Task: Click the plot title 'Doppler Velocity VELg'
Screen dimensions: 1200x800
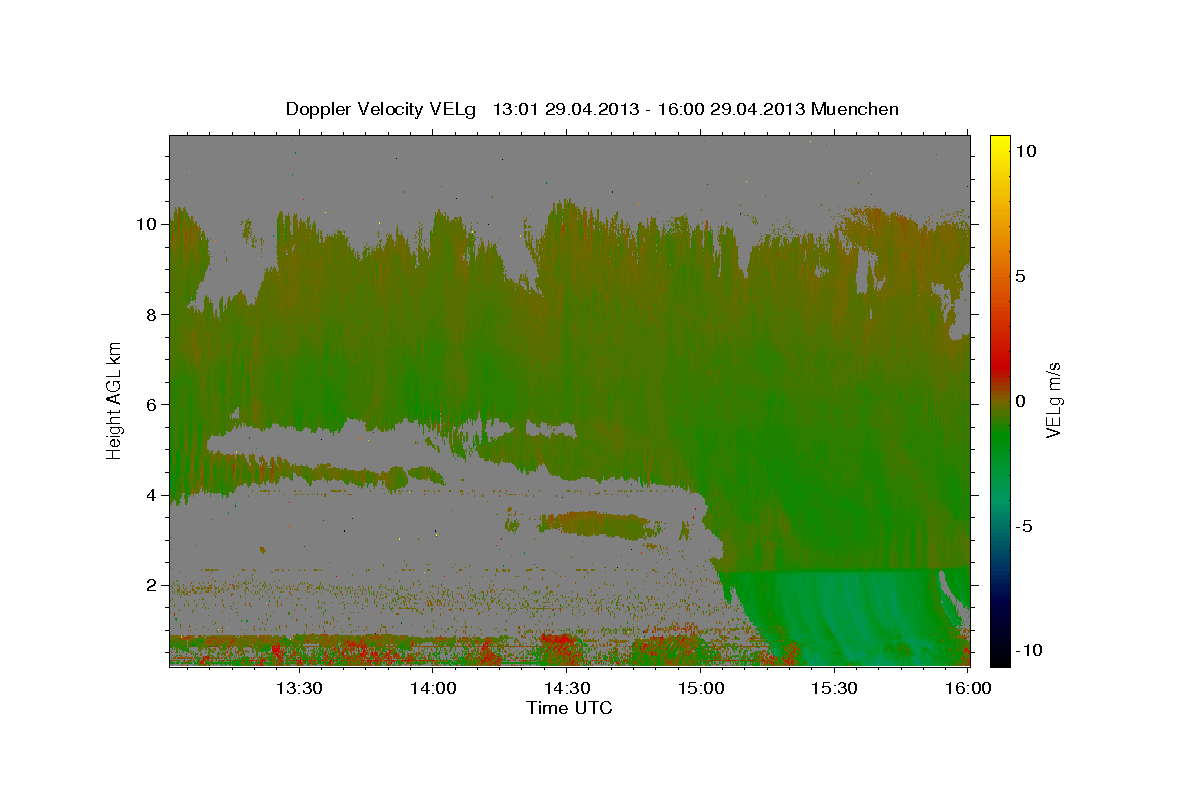Action: [381, 109]
